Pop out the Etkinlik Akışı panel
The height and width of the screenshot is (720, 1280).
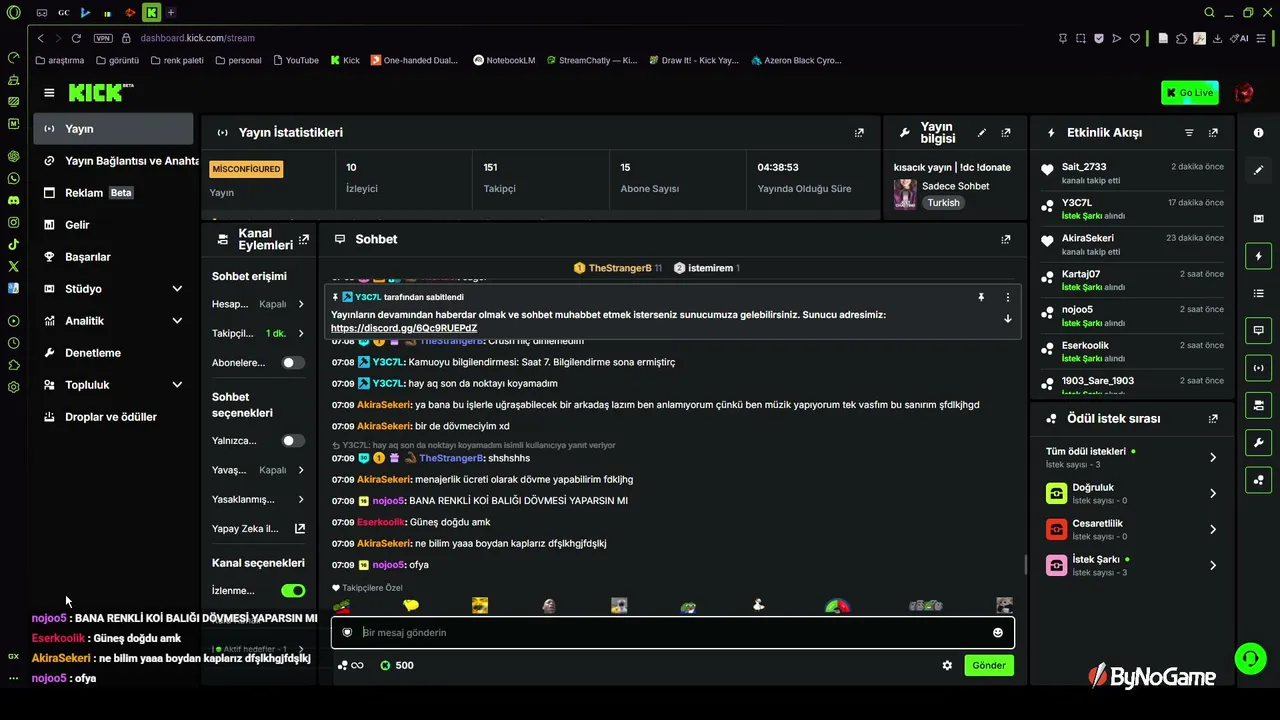pyautogui.click(x=1213, y=133)
